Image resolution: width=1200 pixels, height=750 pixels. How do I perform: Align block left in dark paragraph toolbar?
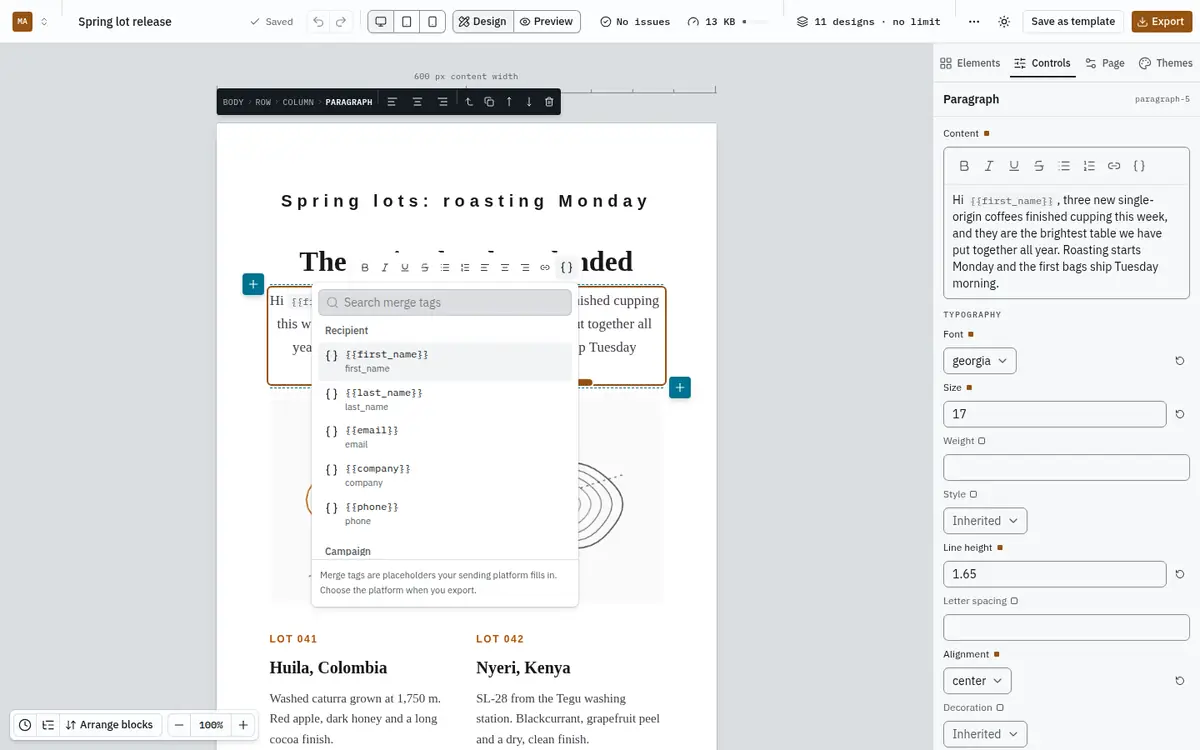coord(392,102)
